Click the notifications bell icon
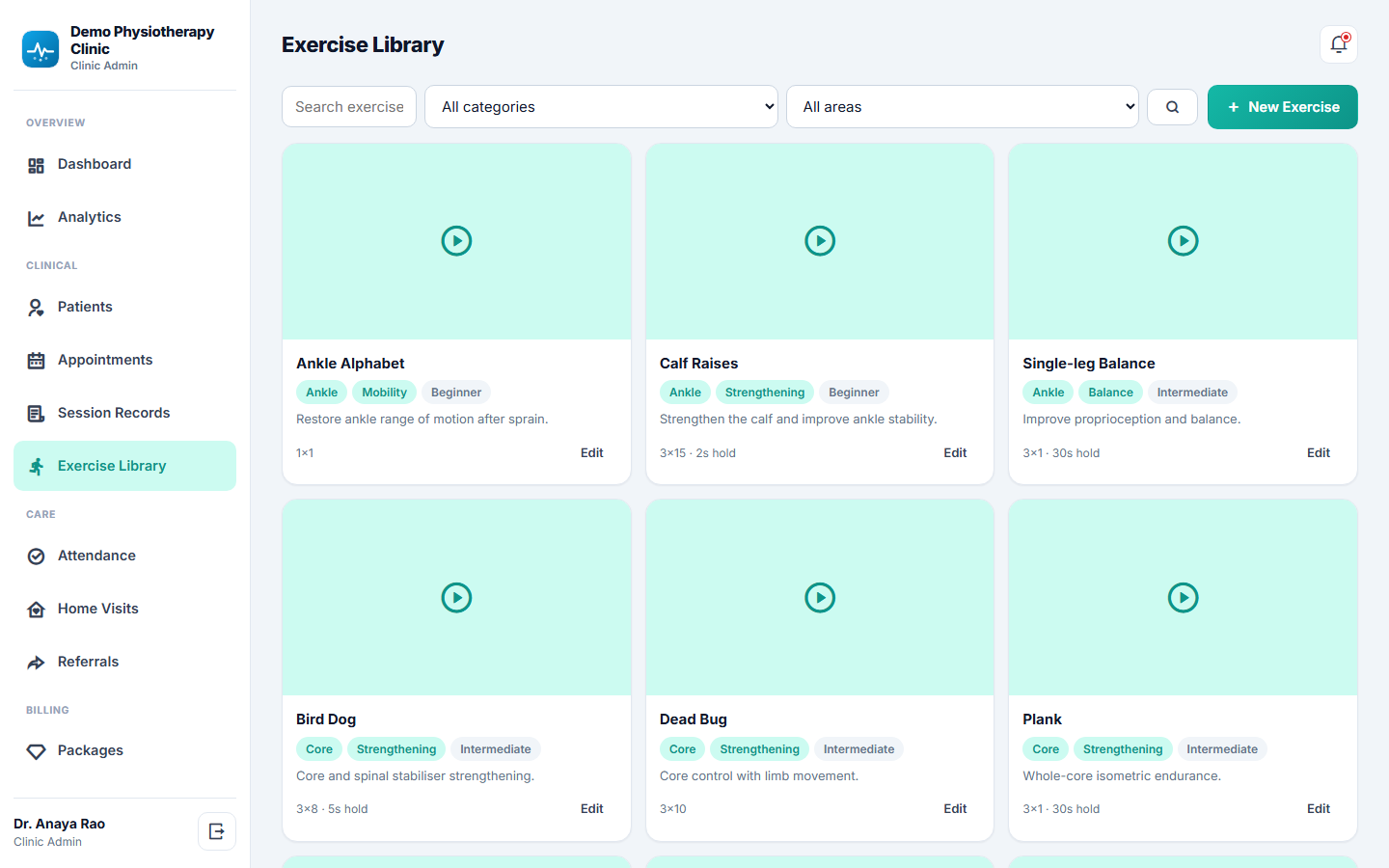Image resolution: width=1389 pixels, height=868 pixels. [x=1339, y=44]
